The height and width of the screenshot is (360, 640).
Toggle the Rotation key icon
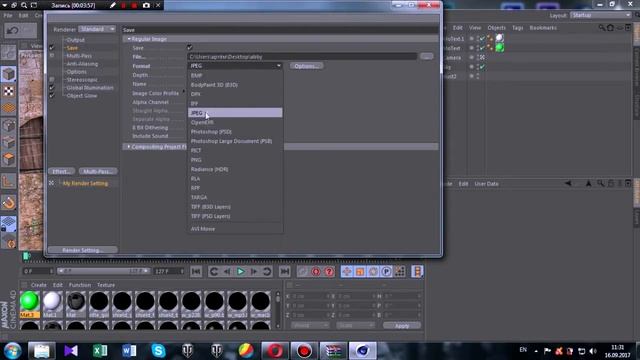(373, 271)
